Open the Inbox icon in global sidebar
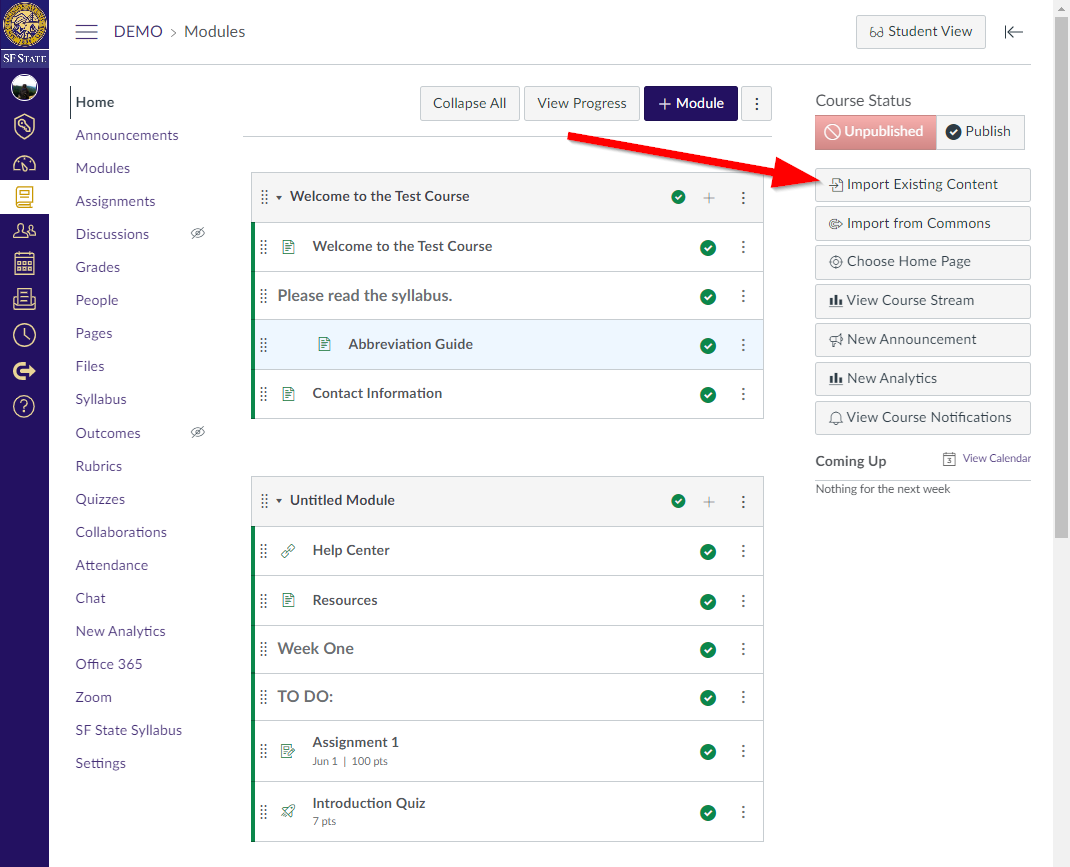The height and width of the screenshot is (867, 1070). [24, 298]
